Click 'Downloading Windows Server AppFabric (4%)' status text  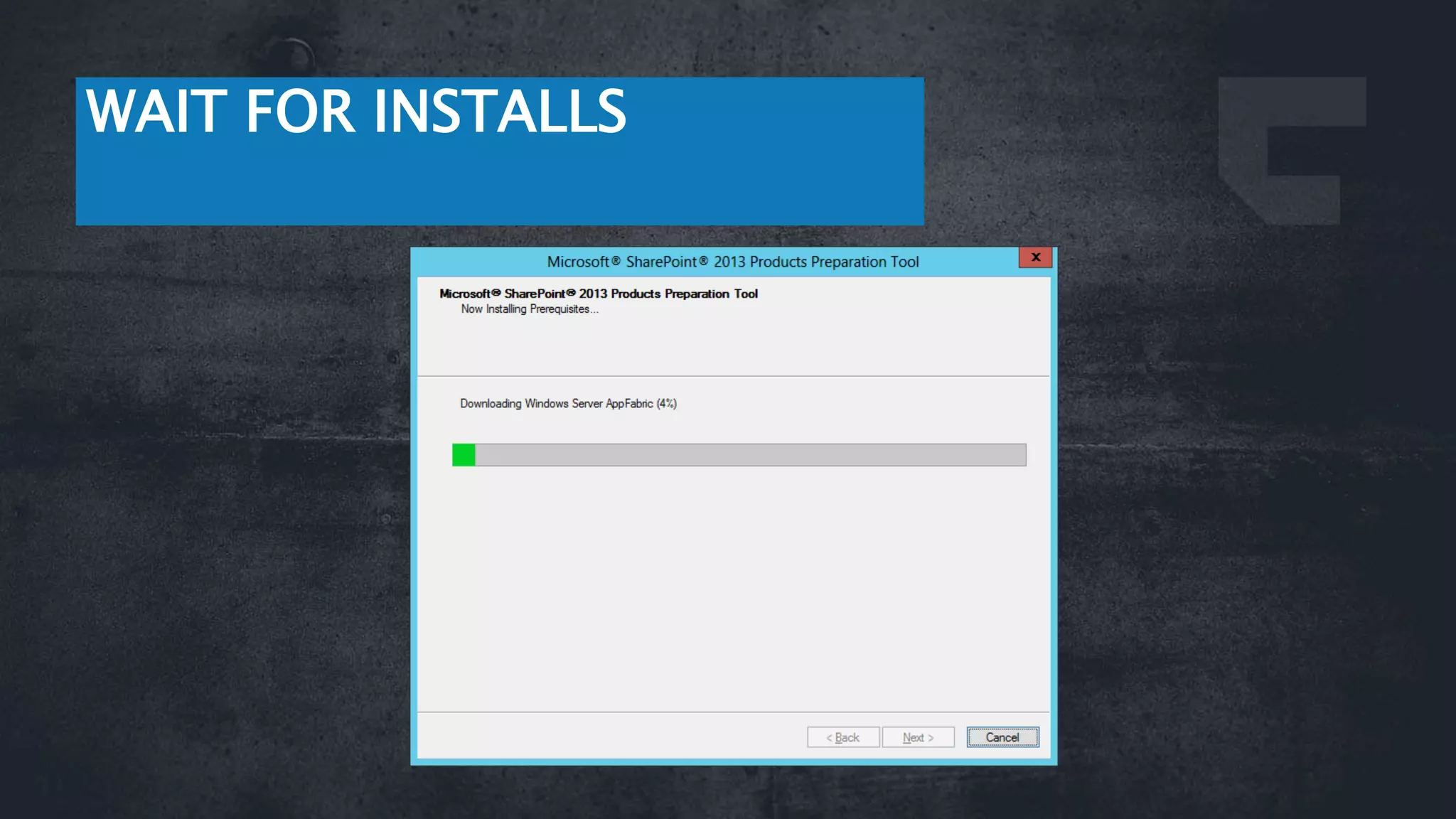[568, 404]
